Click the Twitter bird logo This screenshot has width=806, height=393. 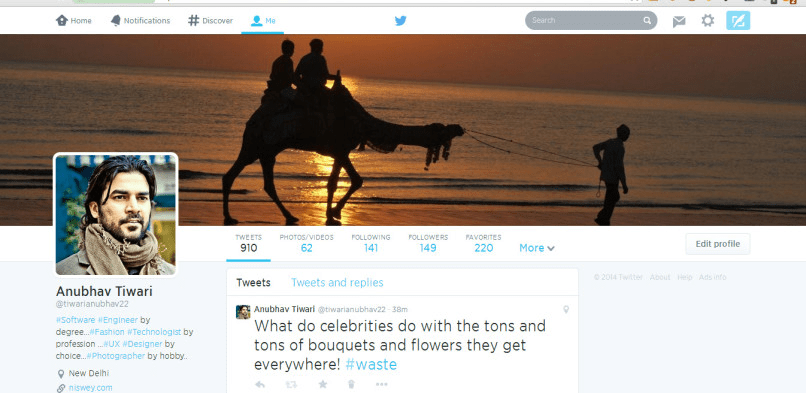[400, 21]
